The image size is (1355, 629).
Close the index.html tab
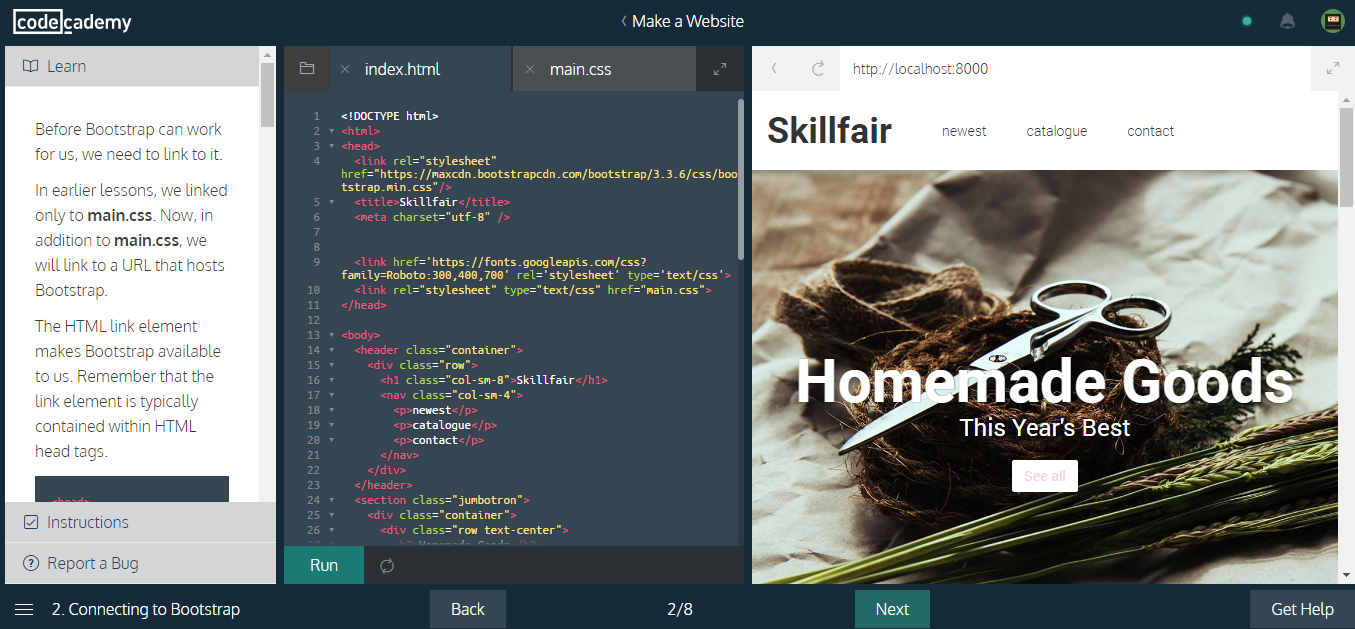click(x=345, y=69)
